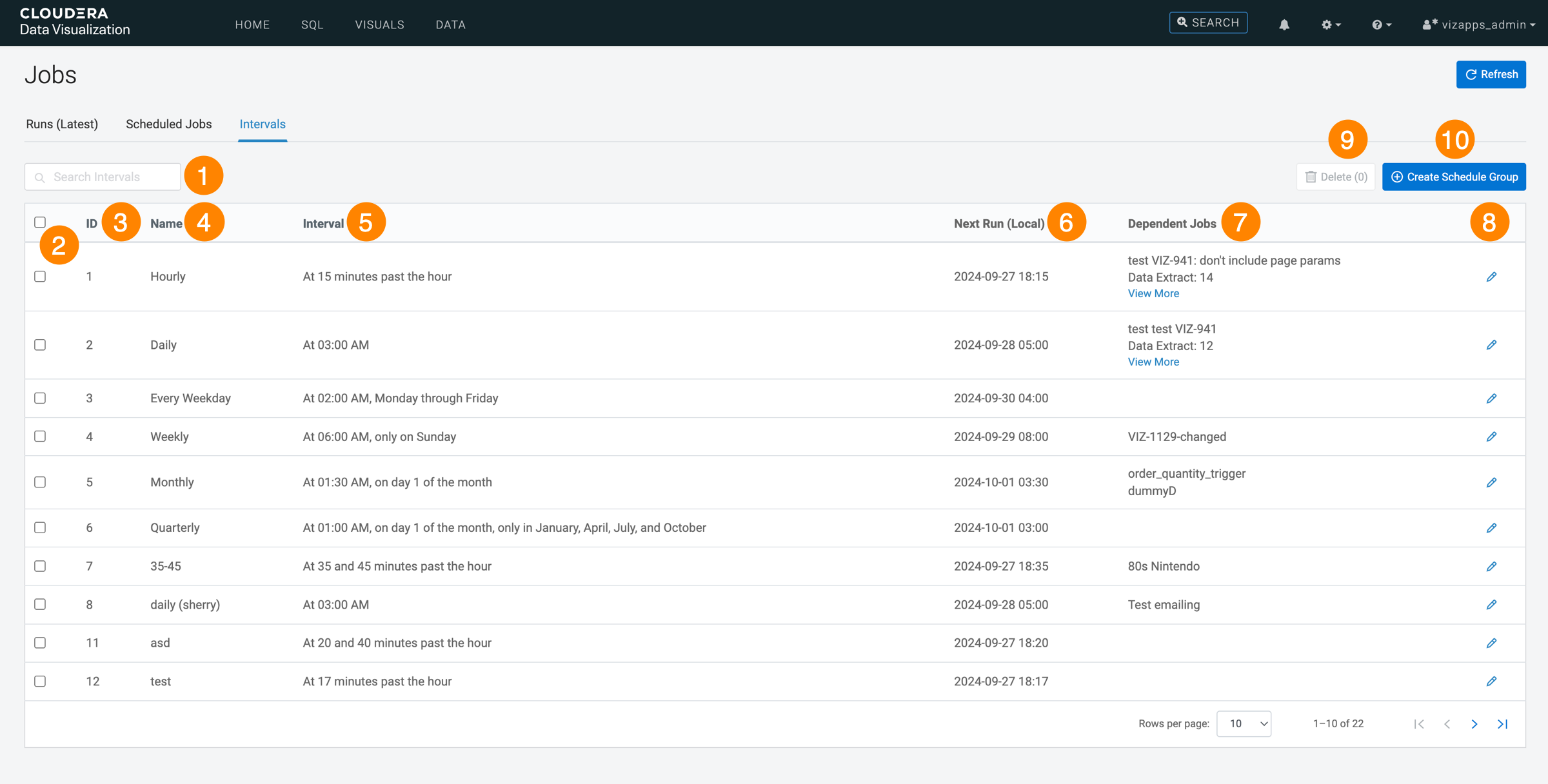Expand the settings gear dropdown
The image size is (1548, 784).
coord(1330,24)
